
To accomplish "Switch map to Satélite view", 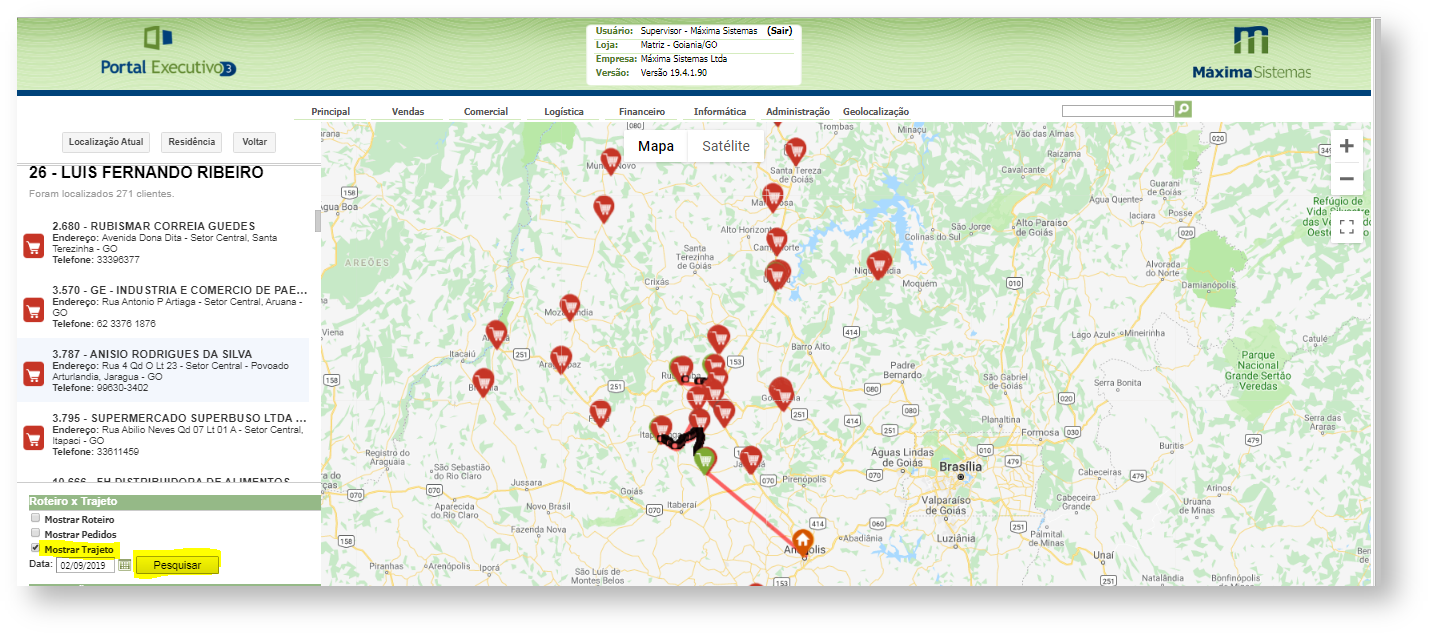I will click(725, 146).
